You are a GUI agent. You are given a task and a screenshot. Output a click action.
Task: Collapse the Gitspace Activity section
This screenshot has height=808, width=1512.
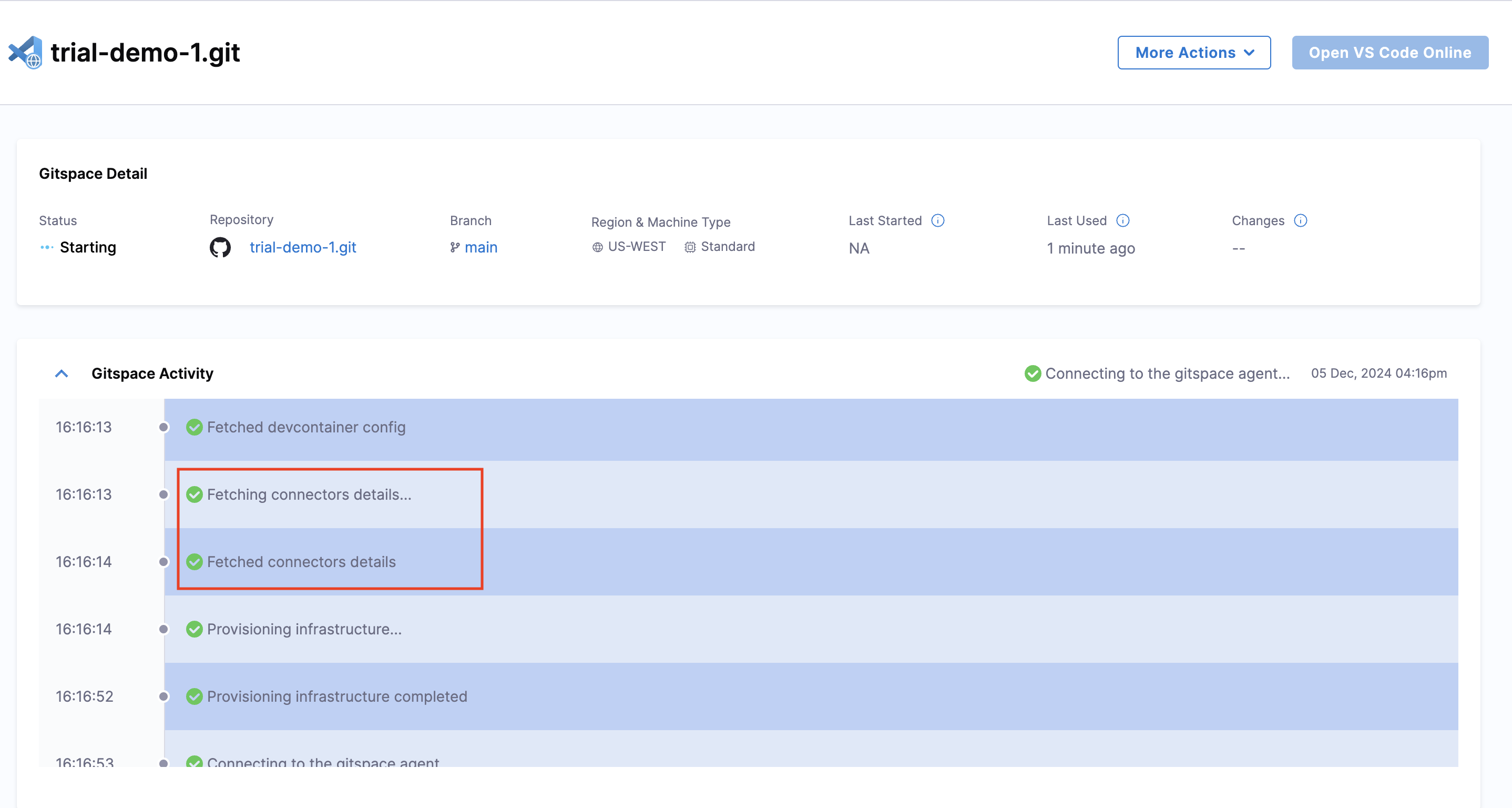(62, 373)
